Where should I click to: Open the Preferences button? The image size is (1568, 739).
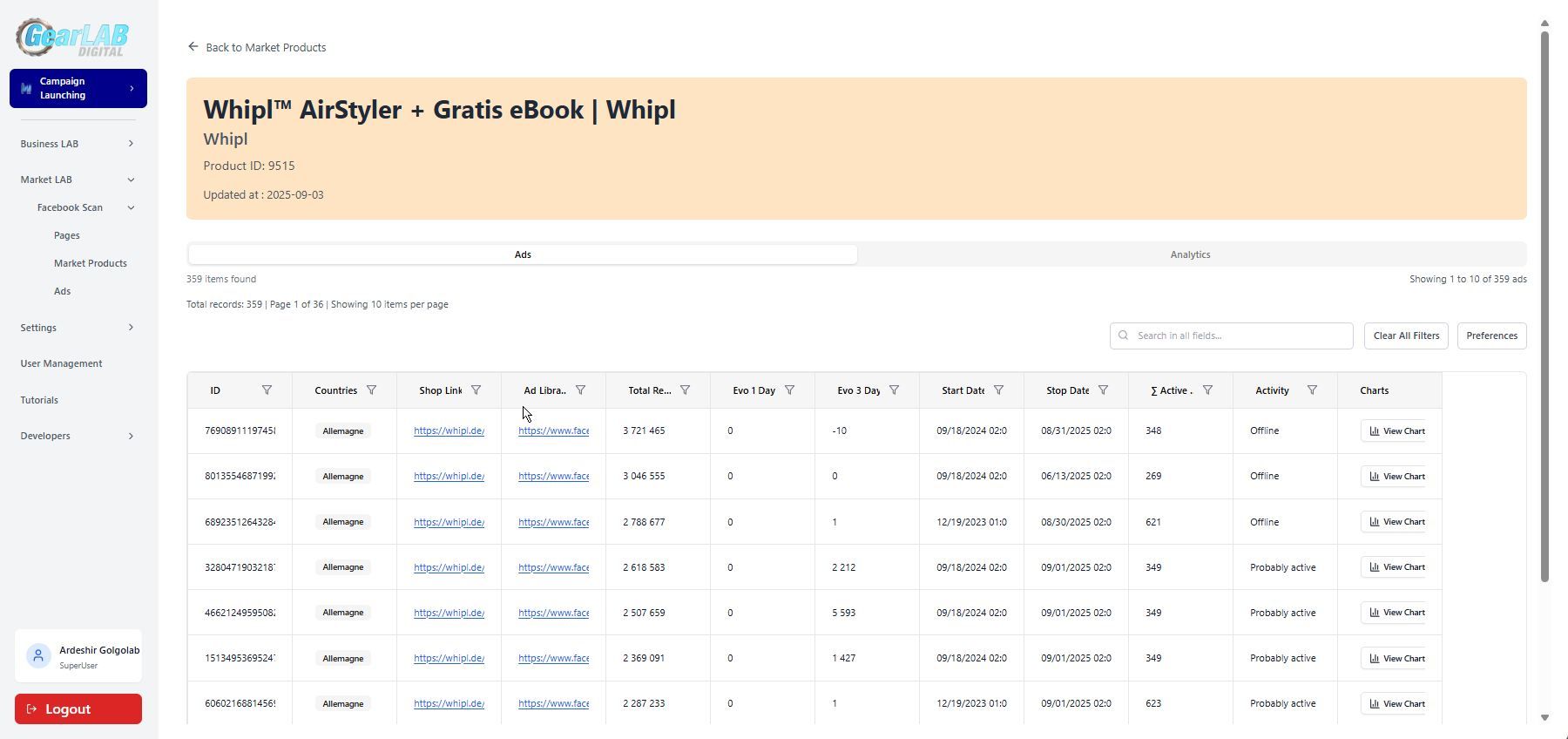coord(1491,336)
